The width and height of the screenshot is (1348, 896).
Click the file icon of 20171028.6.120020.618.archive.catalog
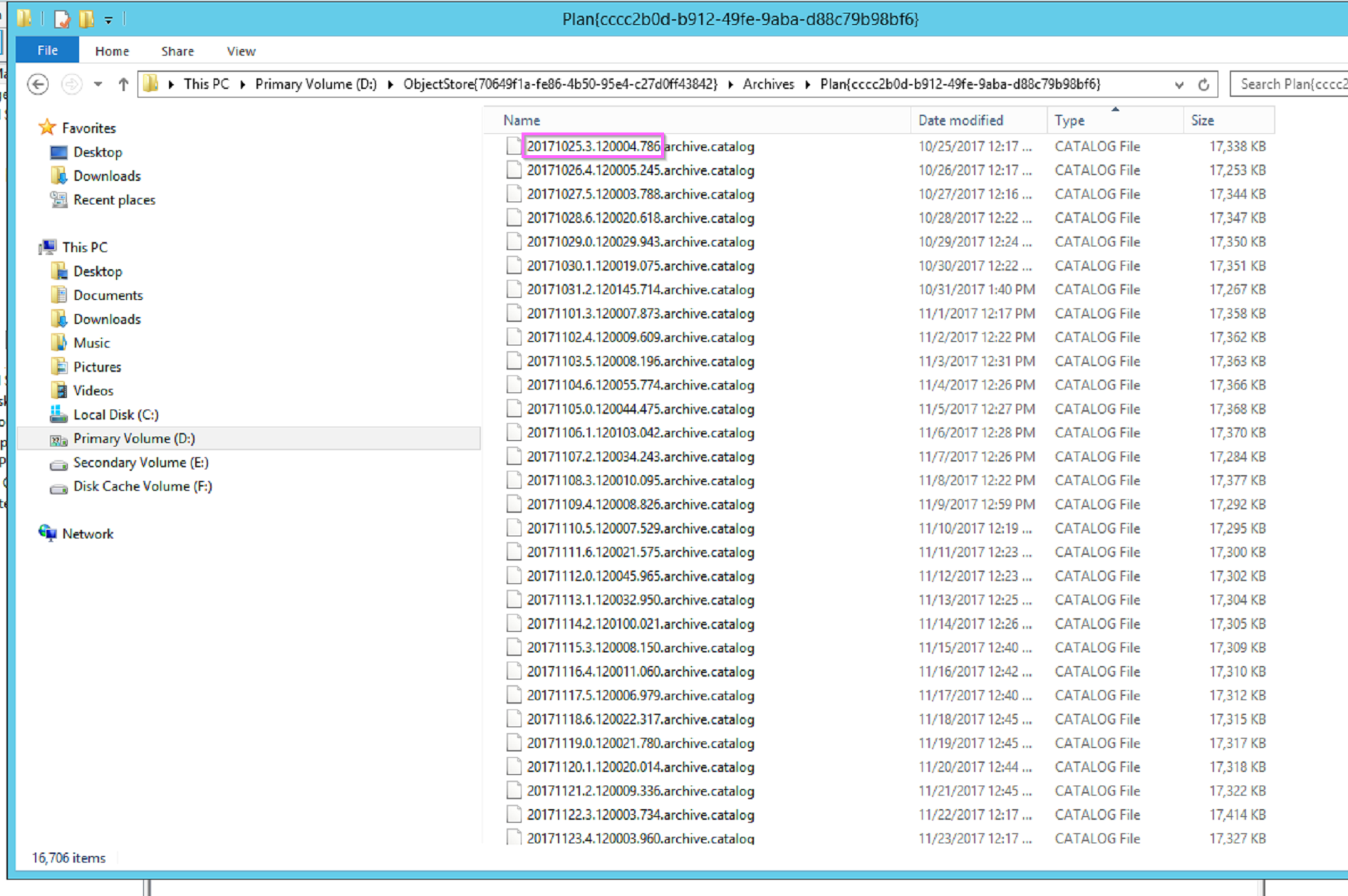click(514, 218)
